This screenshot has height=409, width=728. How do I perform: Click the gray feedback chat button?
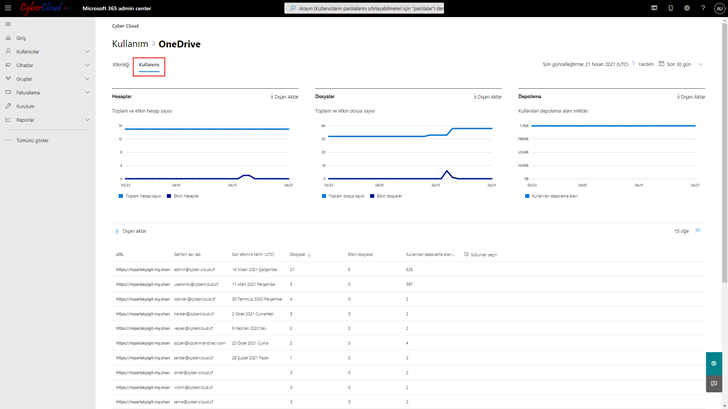(714, 383)
